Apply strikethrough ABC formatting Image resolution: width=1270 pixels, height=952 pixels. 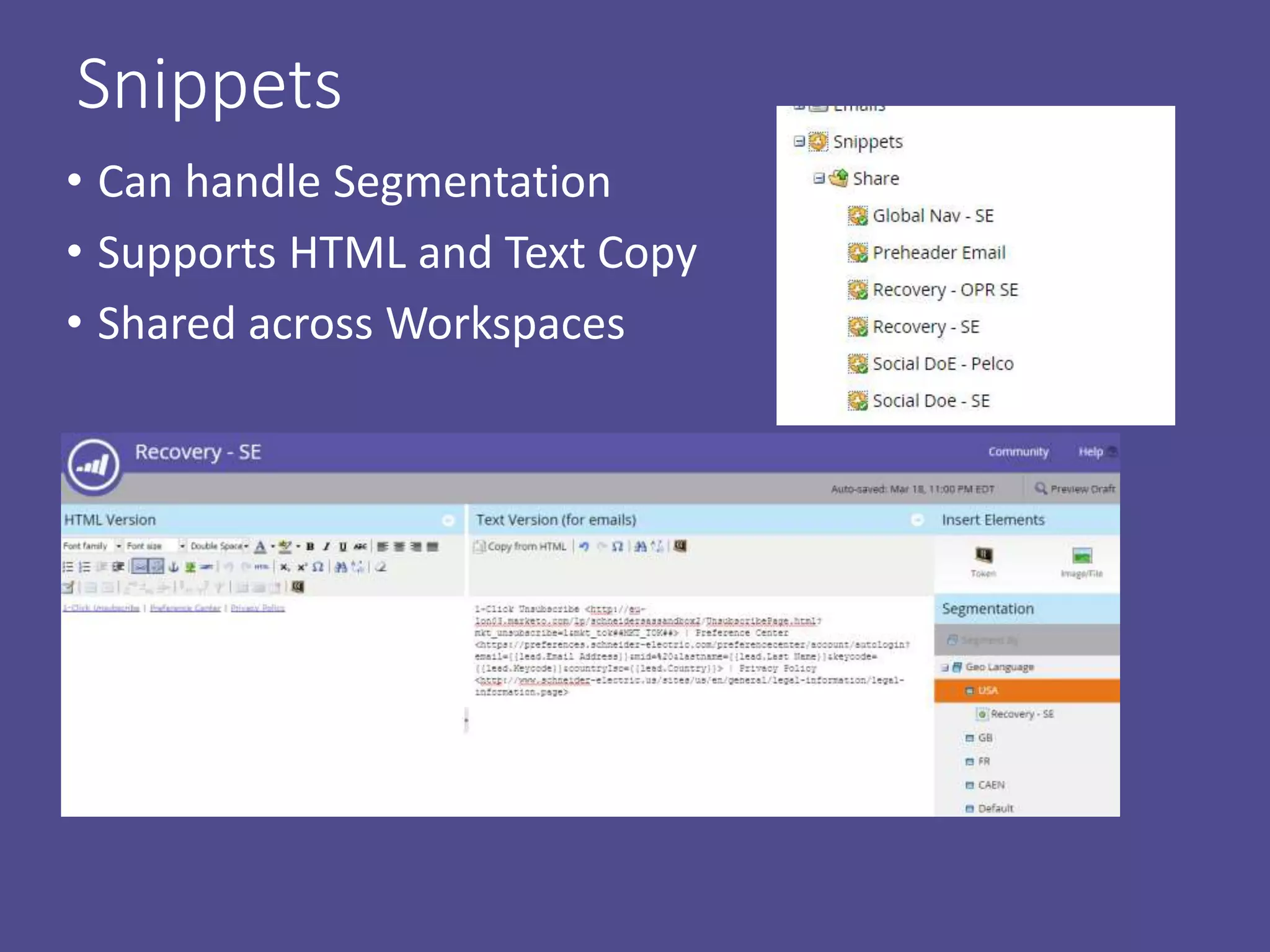pos(360,546)
